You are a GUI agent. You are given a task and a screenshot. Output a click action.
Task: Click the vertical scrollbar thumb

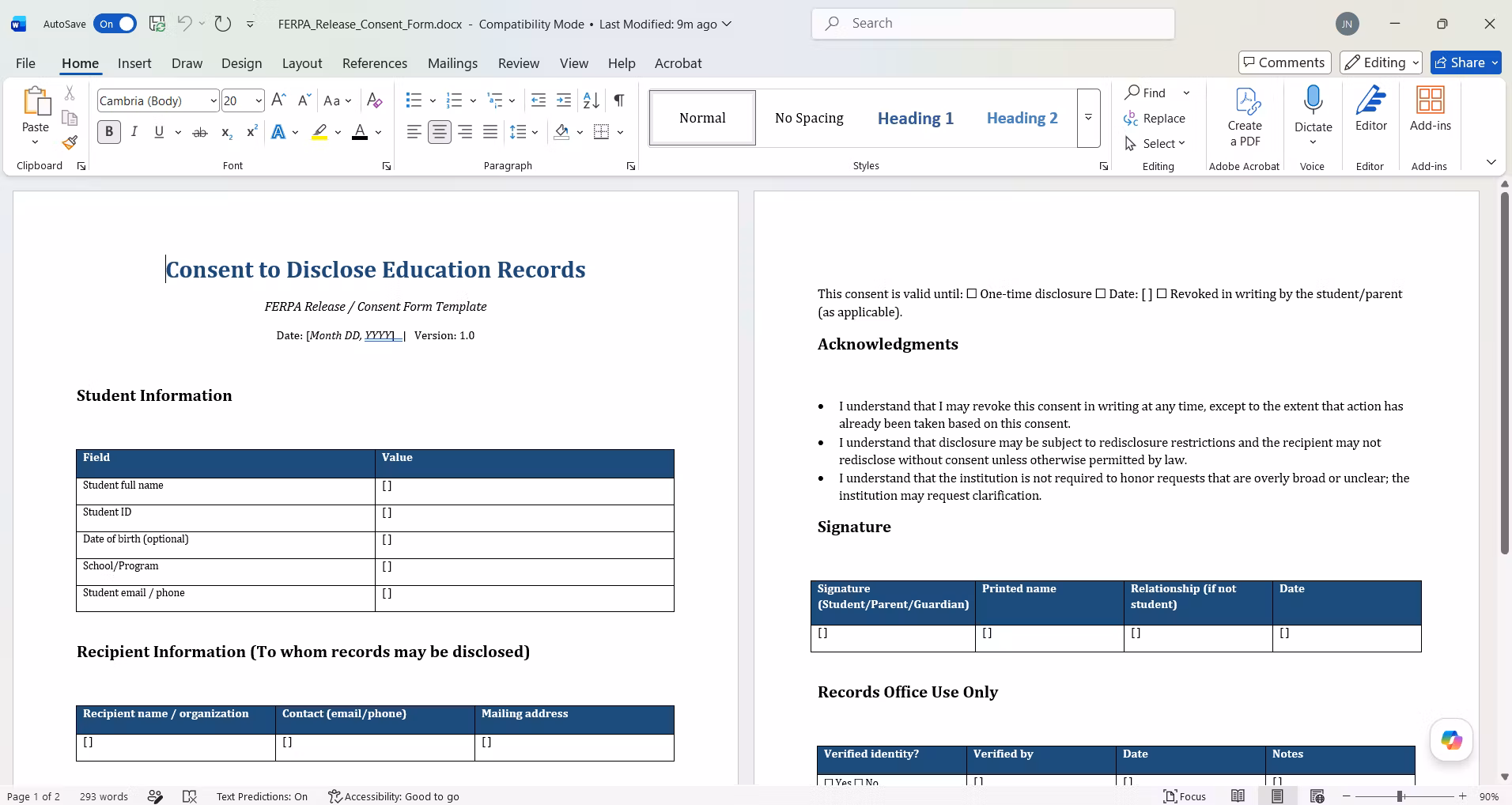coord(1505,373)
